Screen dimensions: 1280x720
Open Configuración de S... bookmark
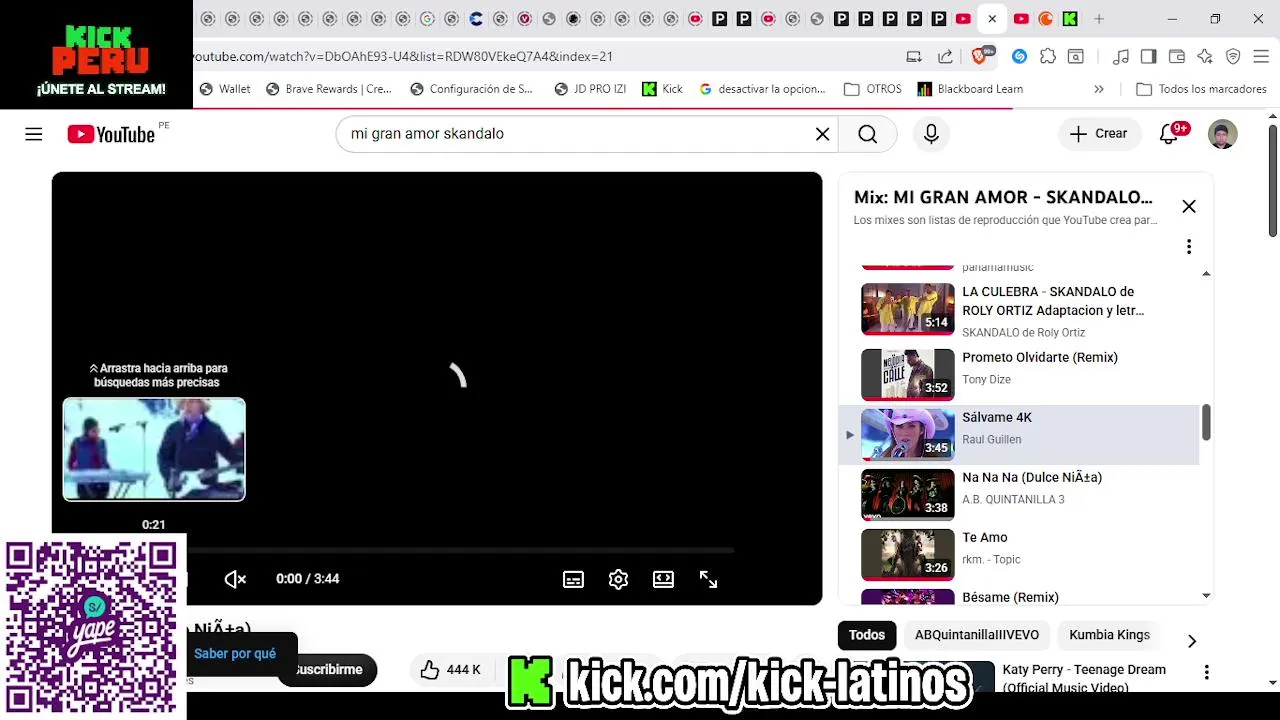point(471,89)
